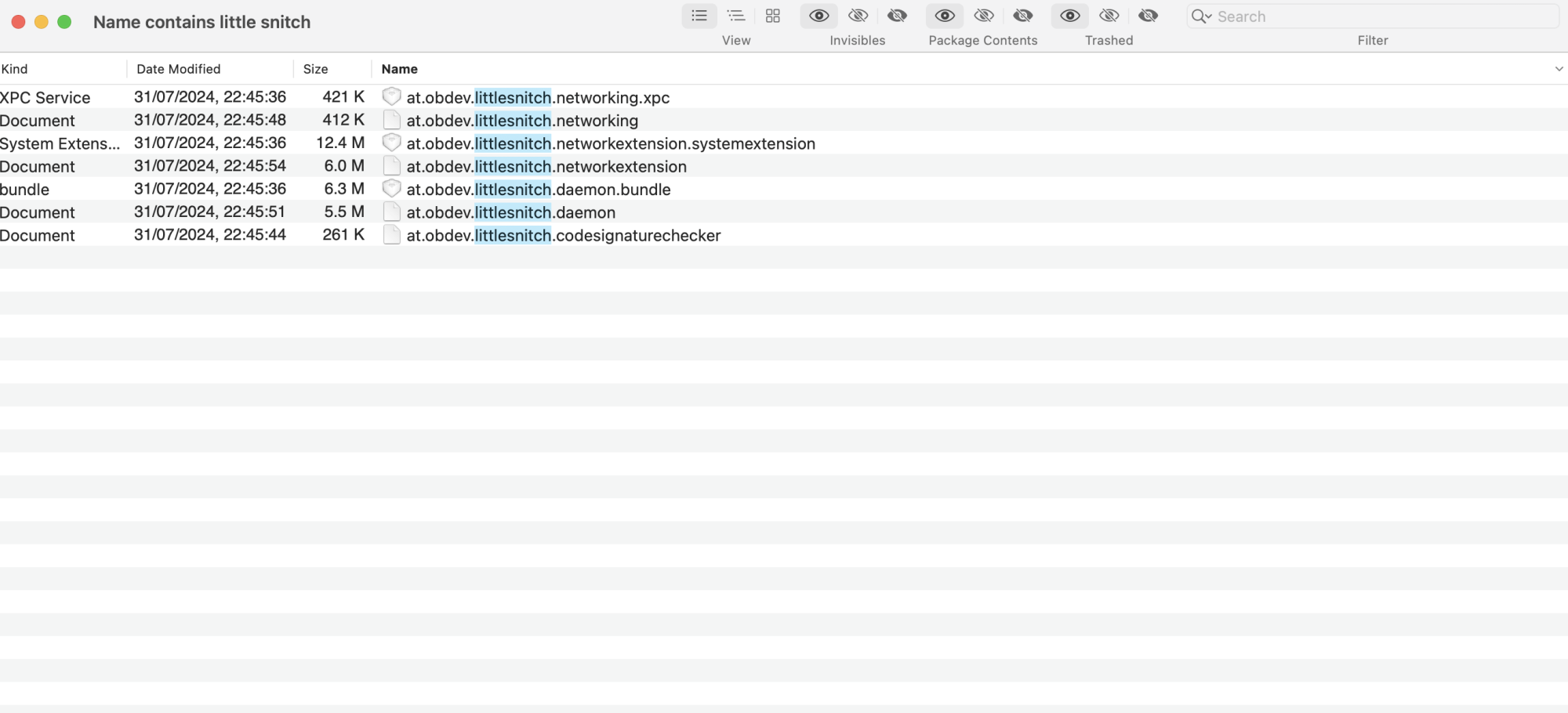The height and width of the screenshot is (713, 1568).
Task: Select networkextension.systemextension file name
Action: pyautogui.click(x=611, y=143)
